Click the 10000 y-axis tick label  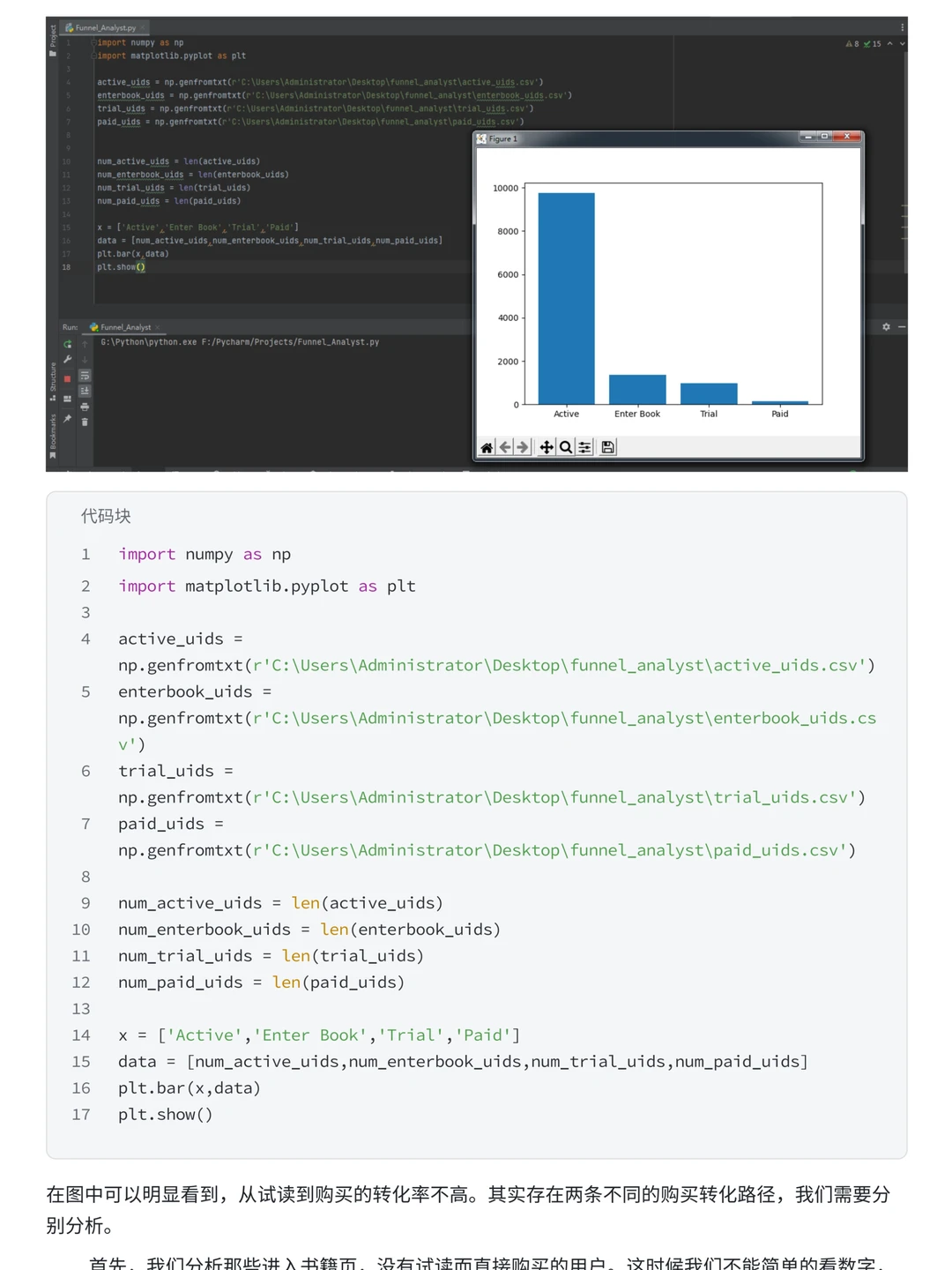click(506, 188)
